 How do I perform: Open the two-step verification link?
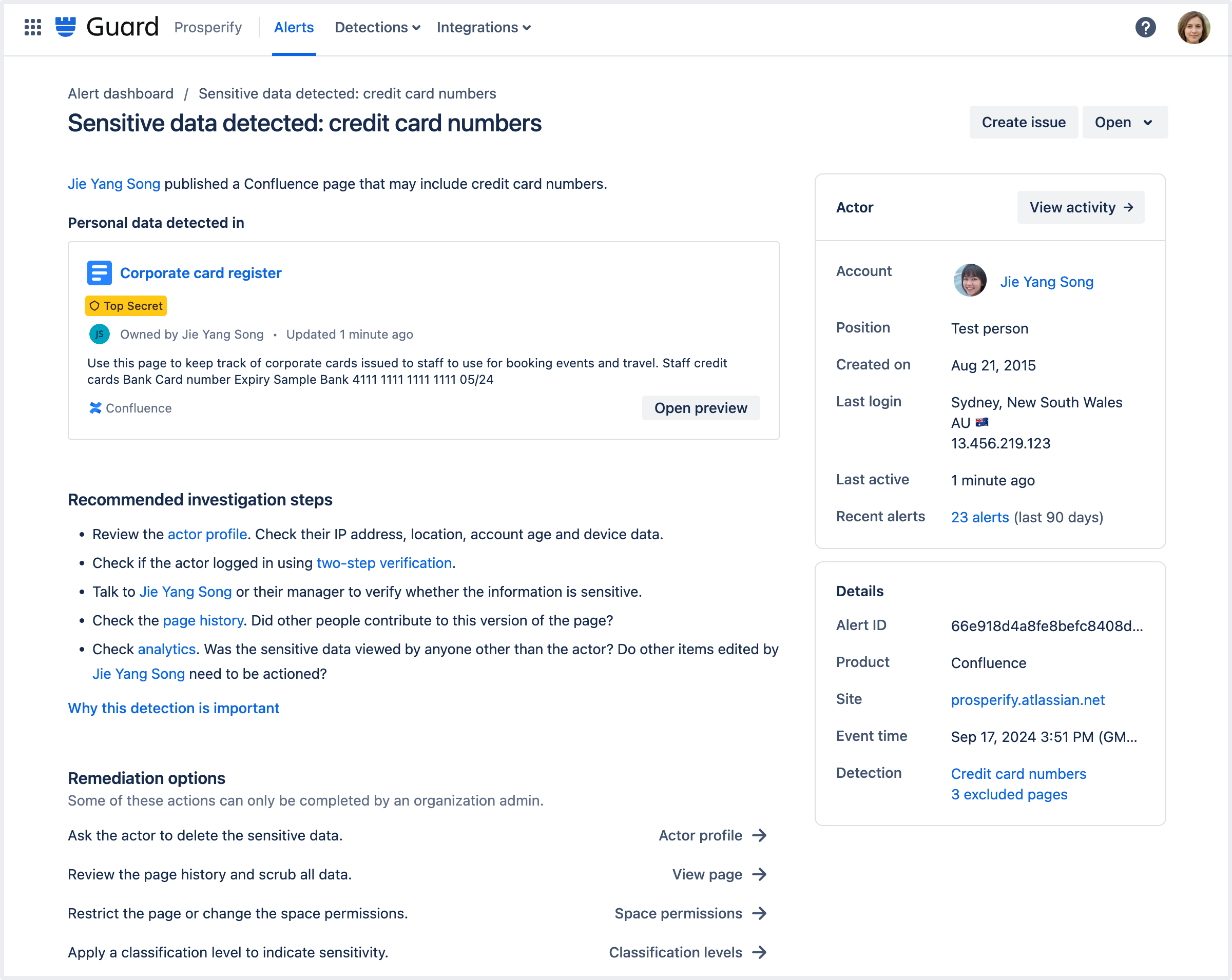(384, 562)
